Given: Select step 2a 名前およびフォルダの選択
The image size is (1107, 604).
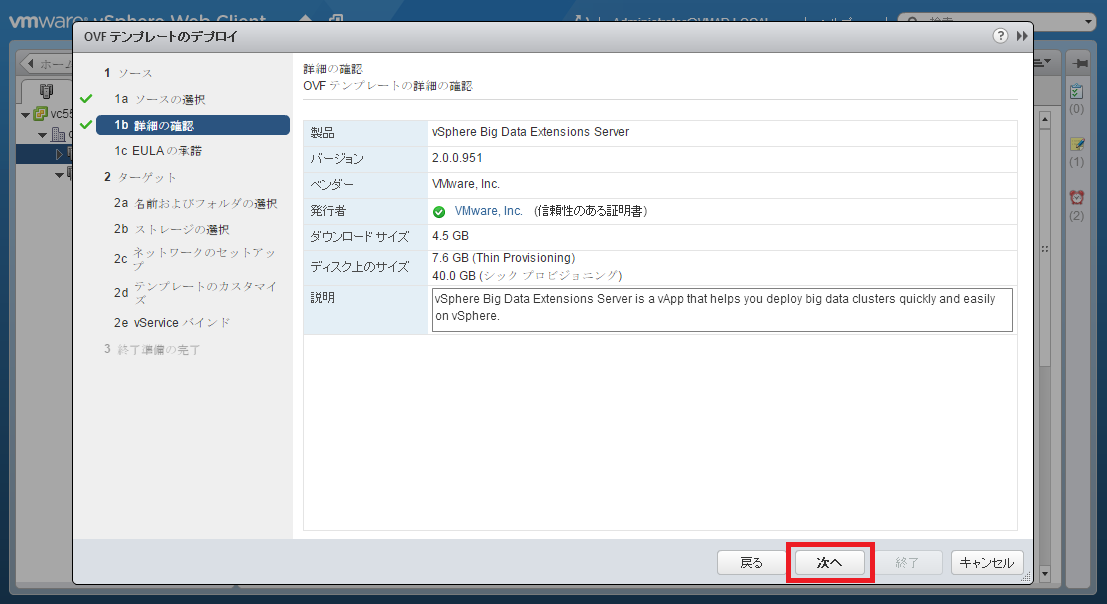Looking at the screenshot, I should click(196, 203).
